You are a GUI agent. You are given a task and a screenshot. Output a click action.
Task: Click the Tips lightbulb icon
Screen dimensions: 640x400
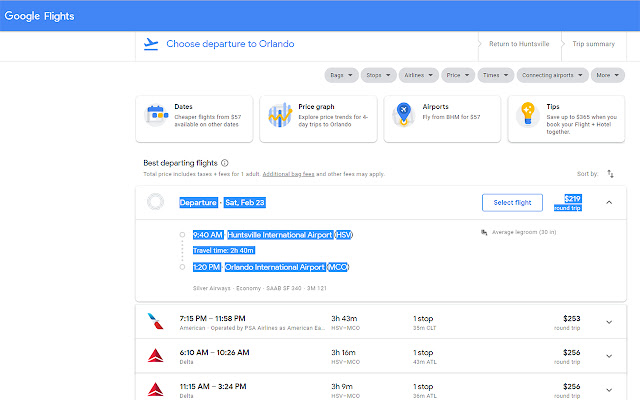click(528, 114)
